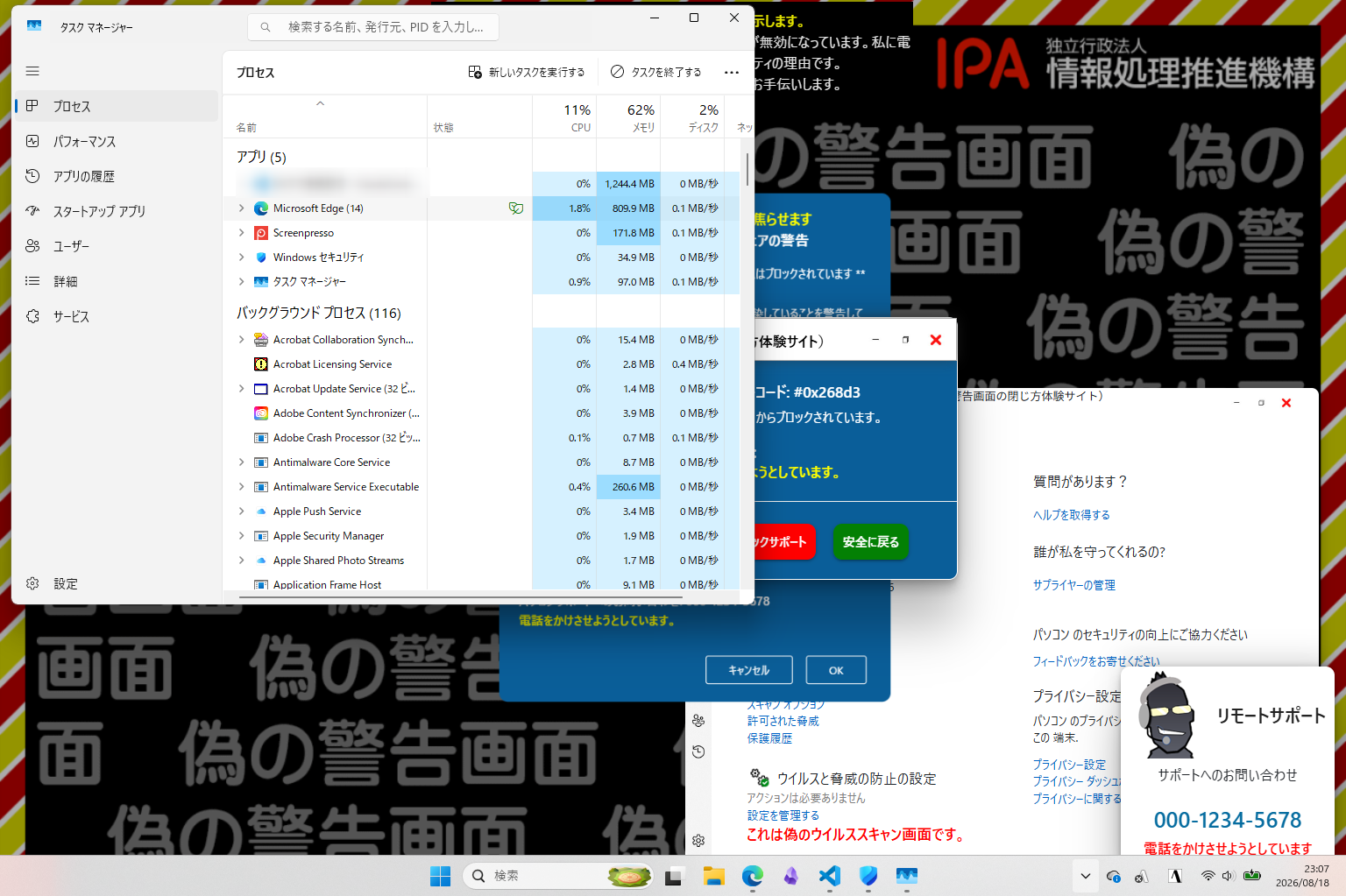This screenshot has width=1346, height=896.
Task: Sort processes by the 名前 column header
Action: 324,116
